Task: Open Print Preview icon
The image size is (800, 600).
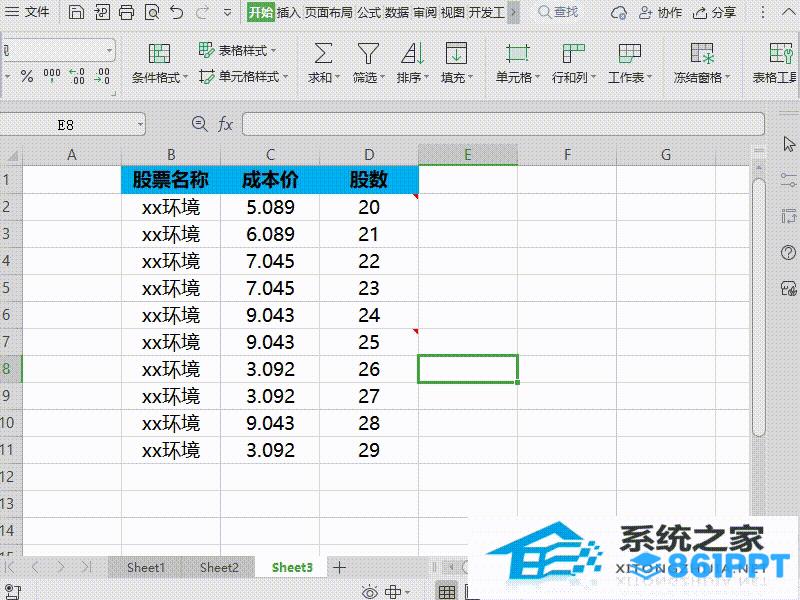Action: coord(152,12)
